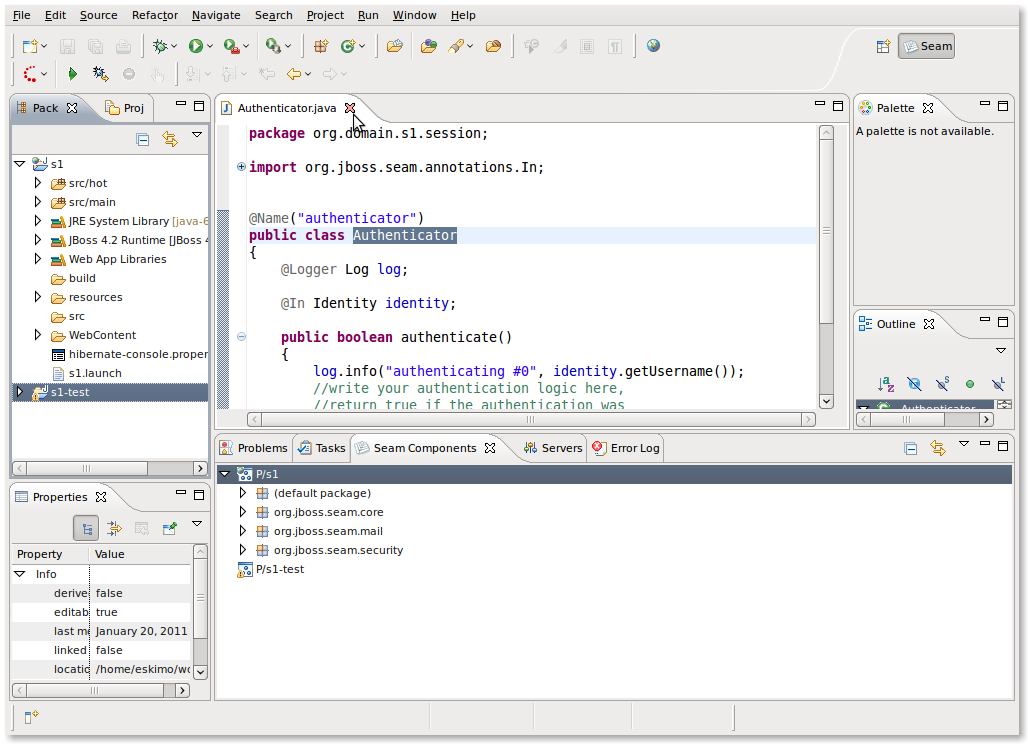Click the Debug bug icon in toolbar

coord(160,46)
